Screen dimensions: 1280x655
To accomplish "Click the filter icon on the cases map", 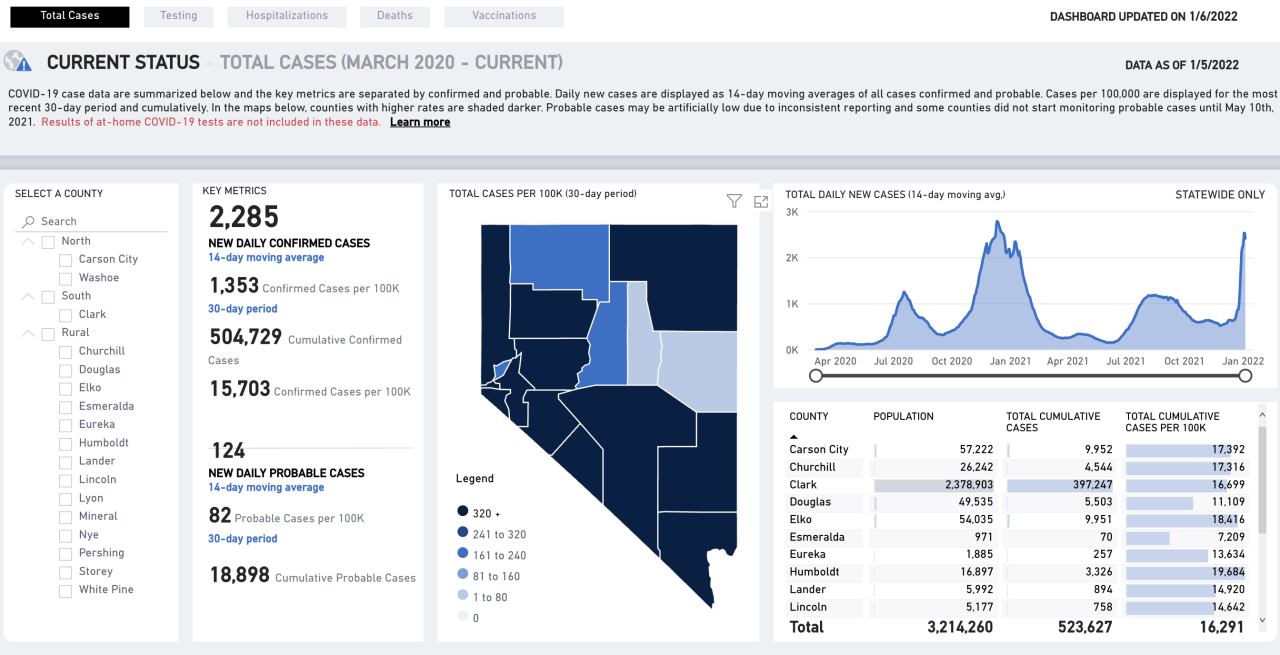I will 734,201.
